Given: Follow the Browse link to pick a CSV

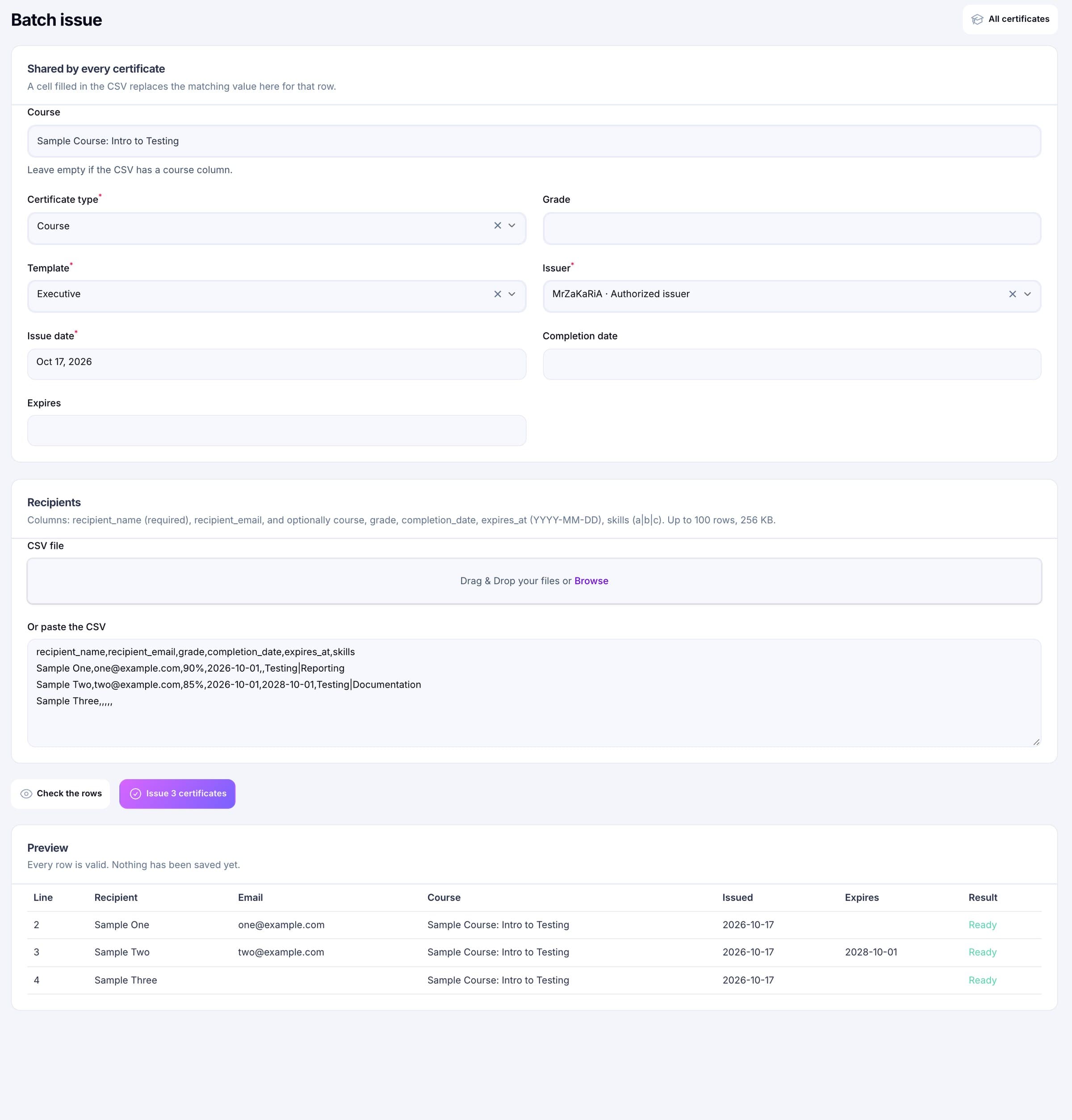Looking at the screenshot, I should pyautogui.click(x=591, y=581).
